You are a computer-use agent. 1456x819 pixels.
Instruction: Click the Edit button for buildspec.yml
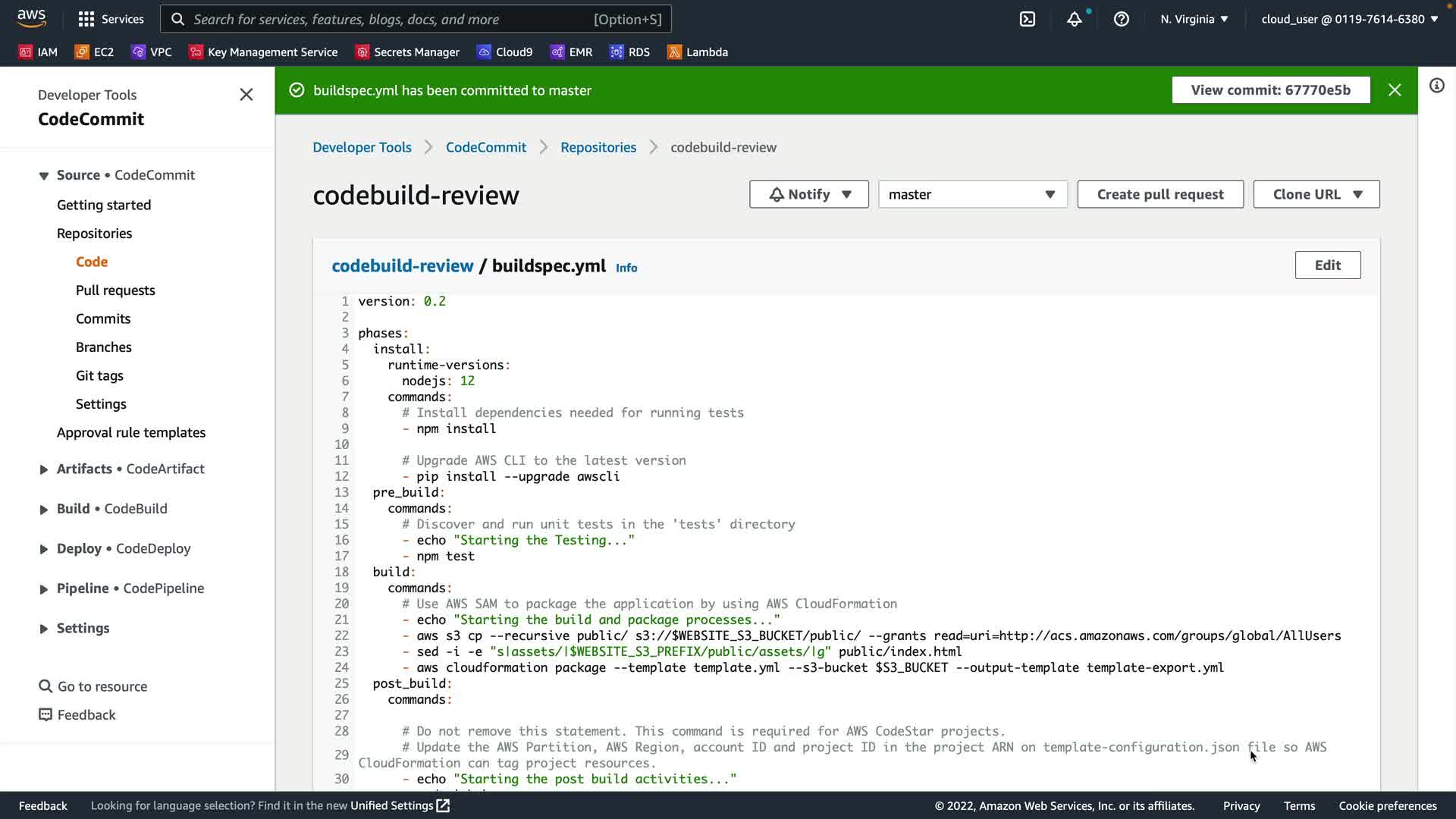[x=1327, y=265]
